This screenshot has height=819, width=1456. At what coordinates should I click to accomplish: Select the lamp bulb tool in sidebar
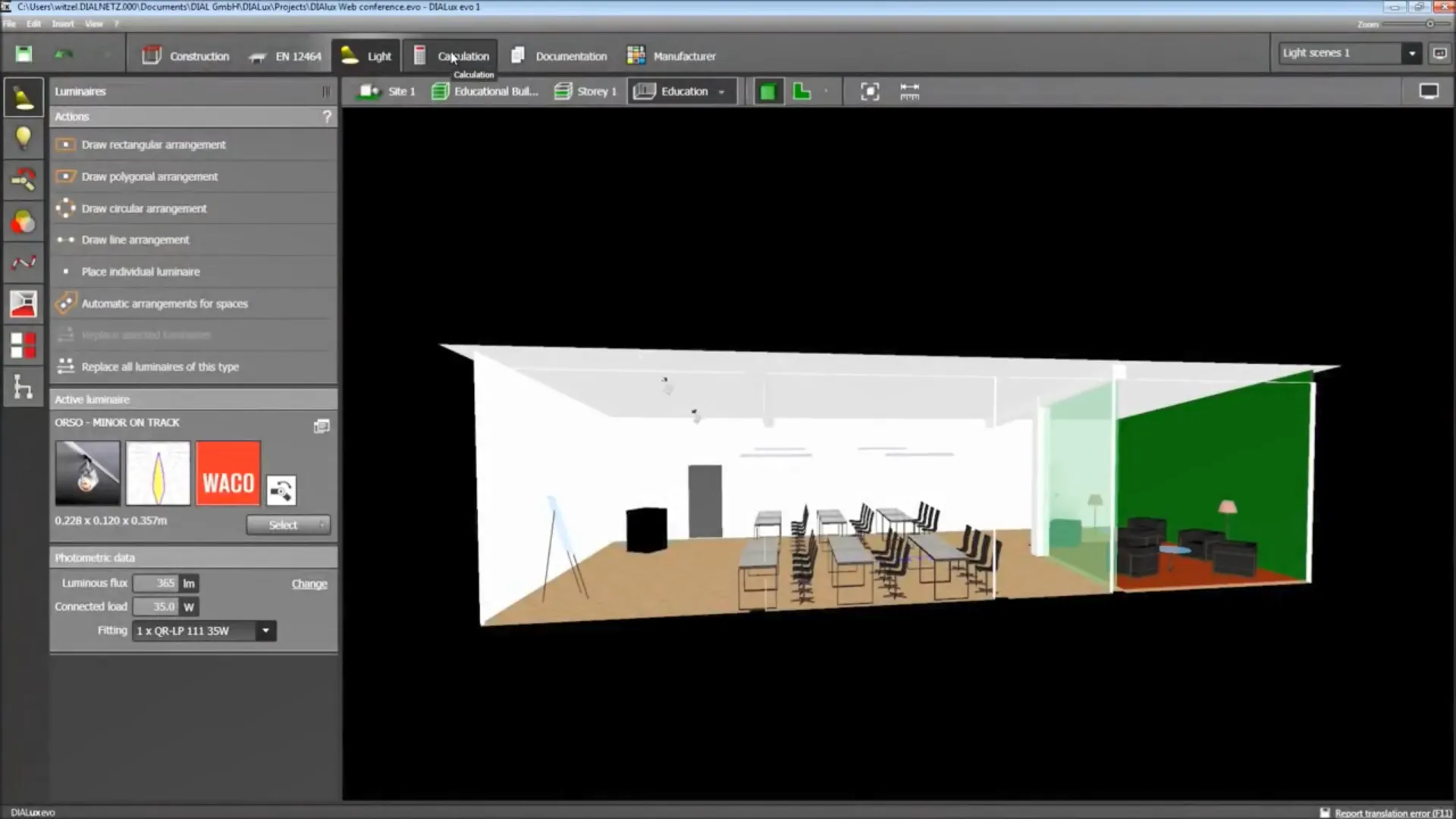(x=24, y=138)
